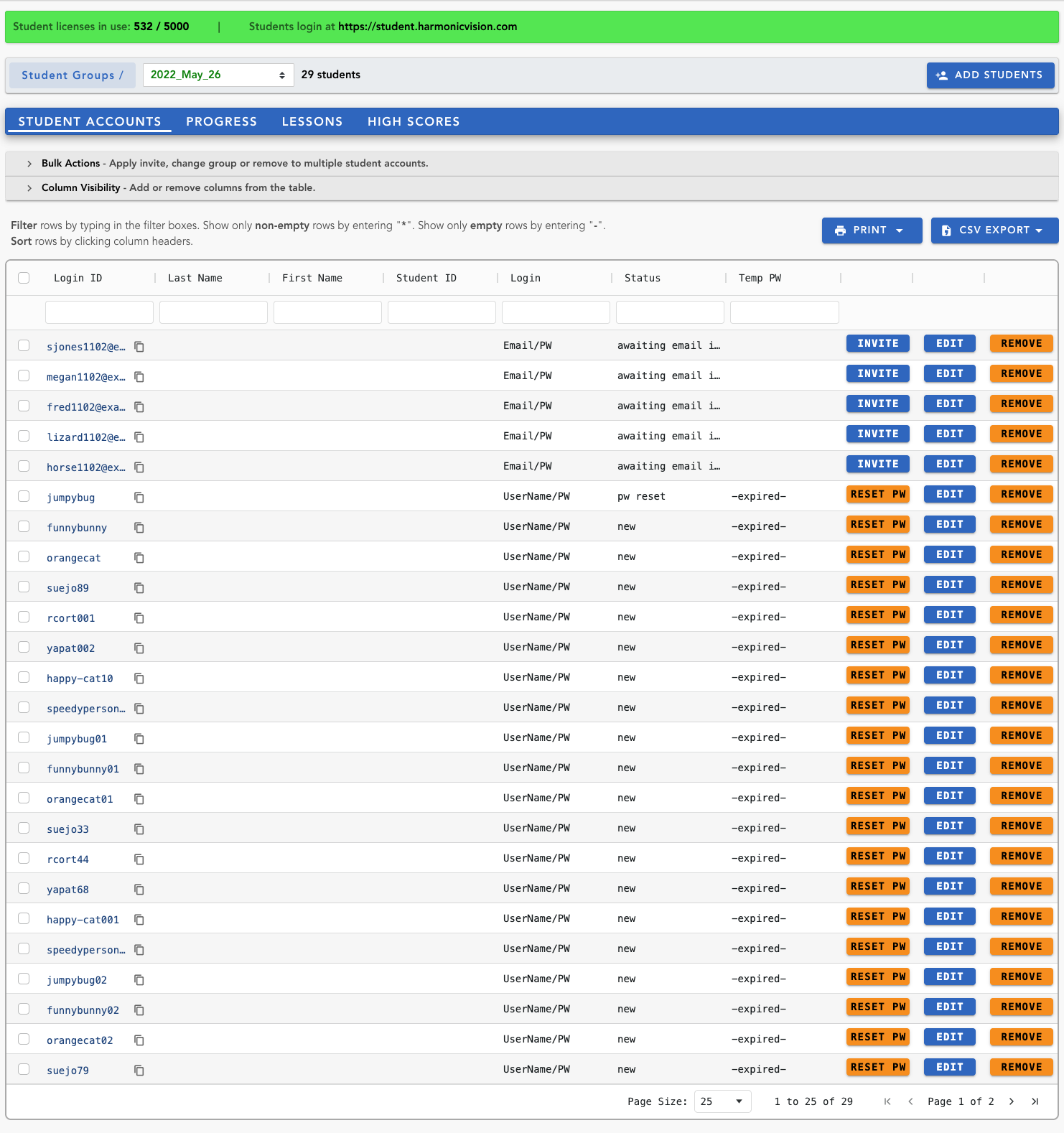Screen dimensions: 1064x1133
Task: Copy the jumpybug login ID icon
Action: (x=139, y=498)
